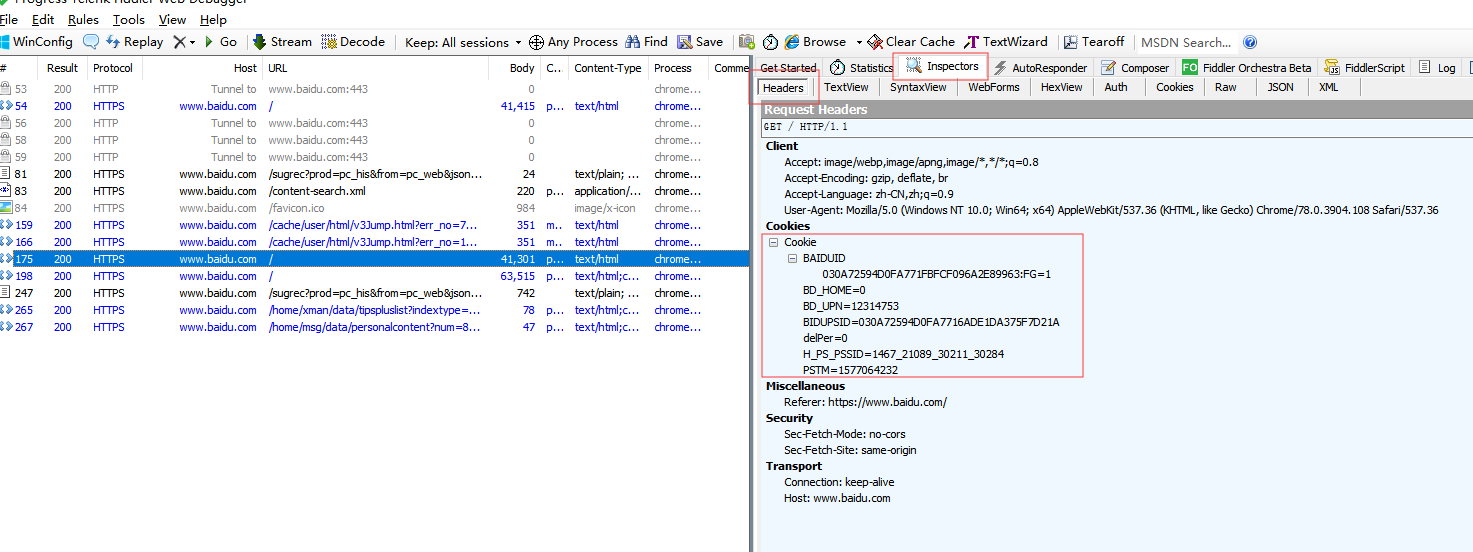
Task: Switch to the Get Started tab
Action: (788, 68)
